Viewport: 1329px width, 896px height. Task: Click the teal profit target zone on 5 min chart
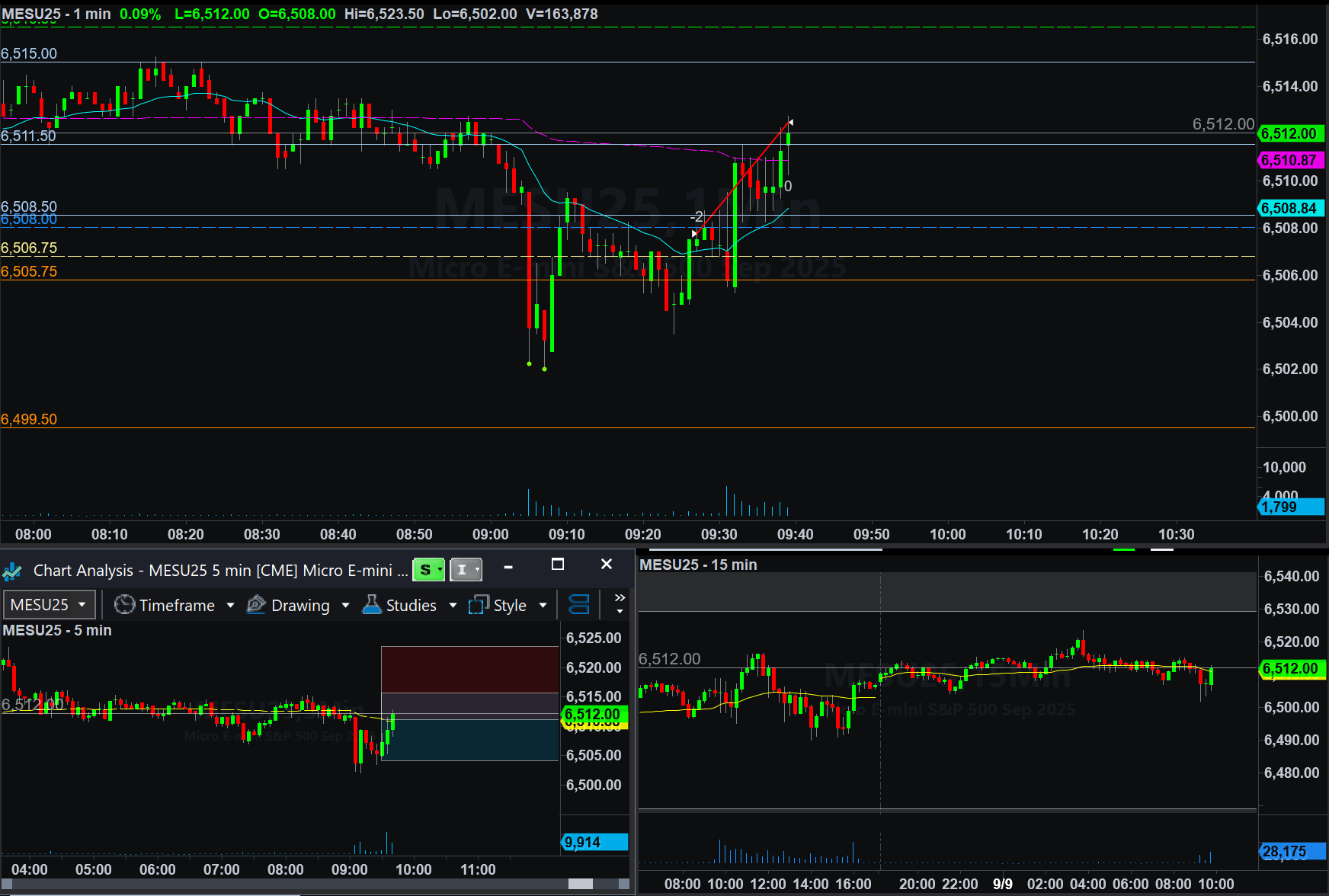pos(469,739)
